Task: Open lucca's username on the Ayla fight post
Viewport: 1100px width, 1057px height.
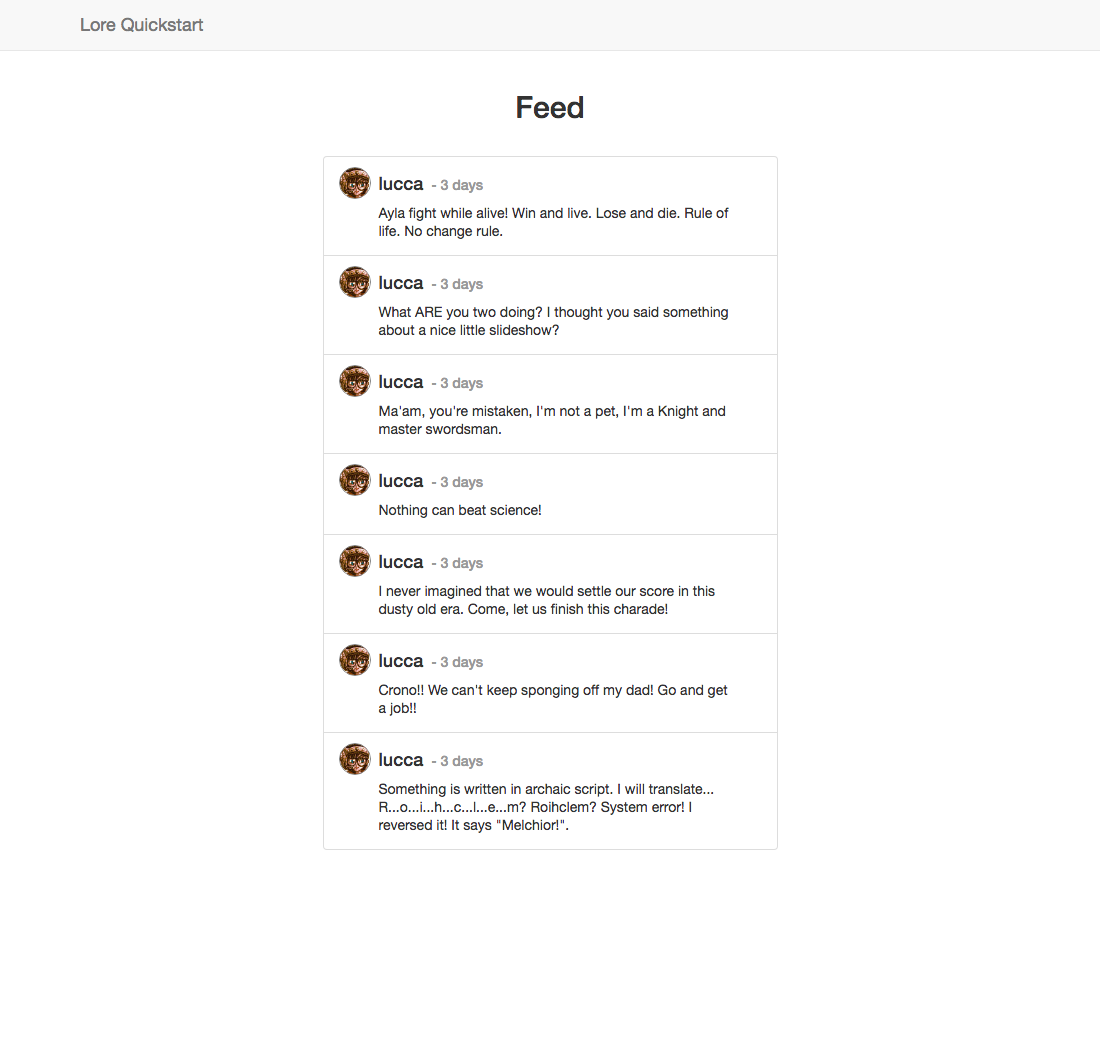Action: click(x=401, y=184)
